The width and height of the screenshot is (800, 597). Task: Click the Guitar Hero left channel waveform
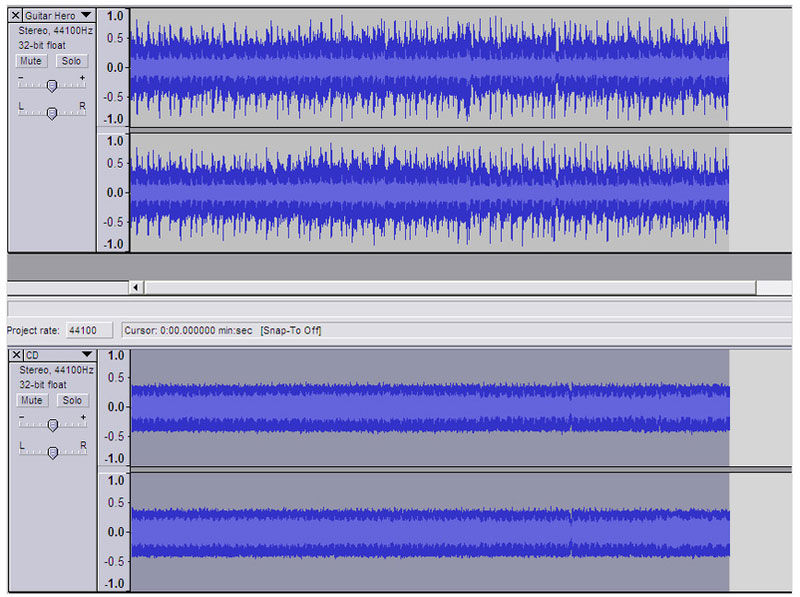click(x=429, y=67)
